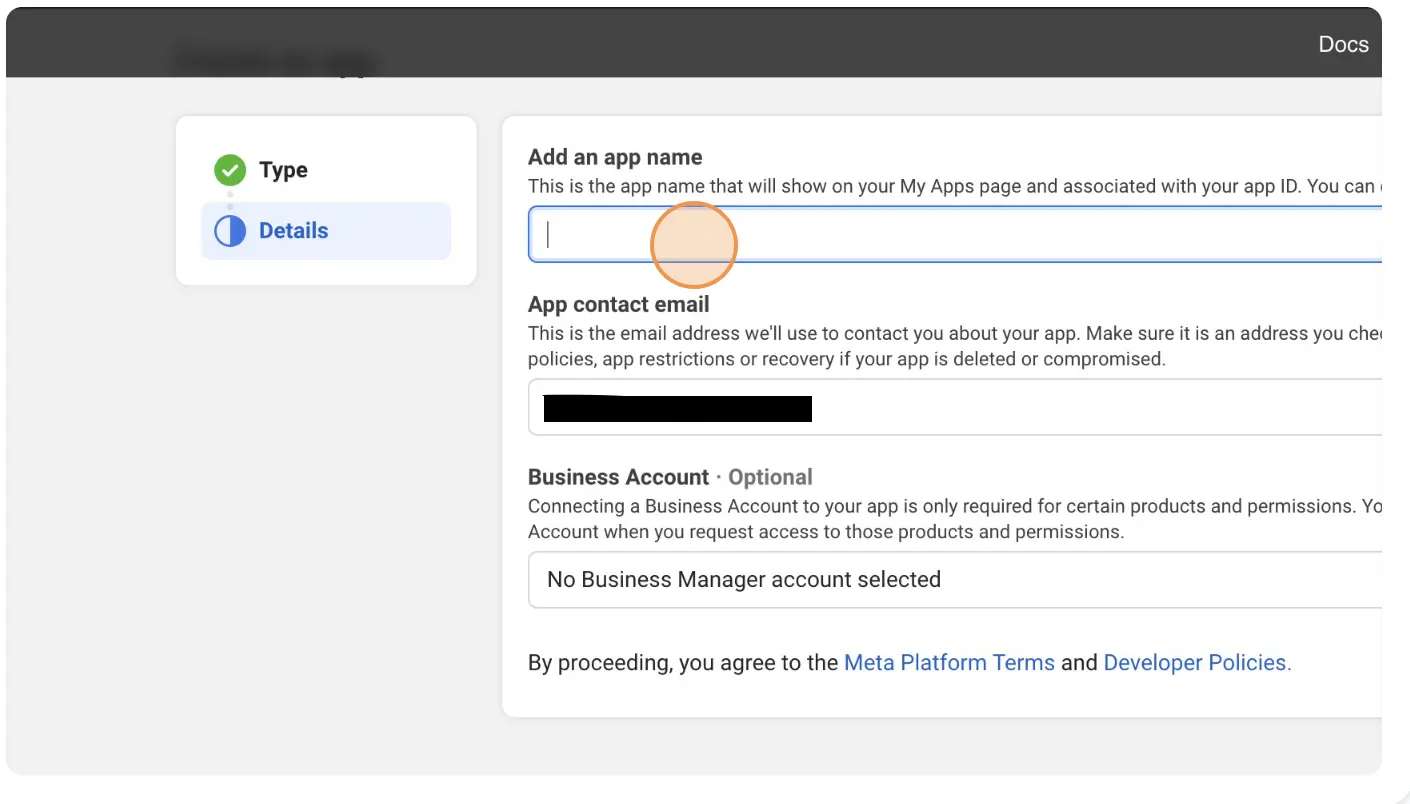Click the "Optional" text beside Business Account
Viewport: 1410px width, 804px height.
tap(770, 477)
